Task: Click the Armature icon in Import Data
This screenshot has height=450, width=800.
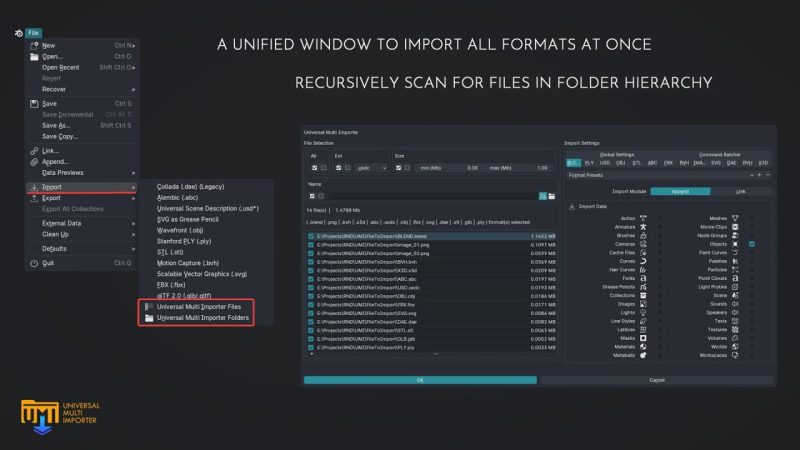Action: pyautogui.click(x=644, y=226)
